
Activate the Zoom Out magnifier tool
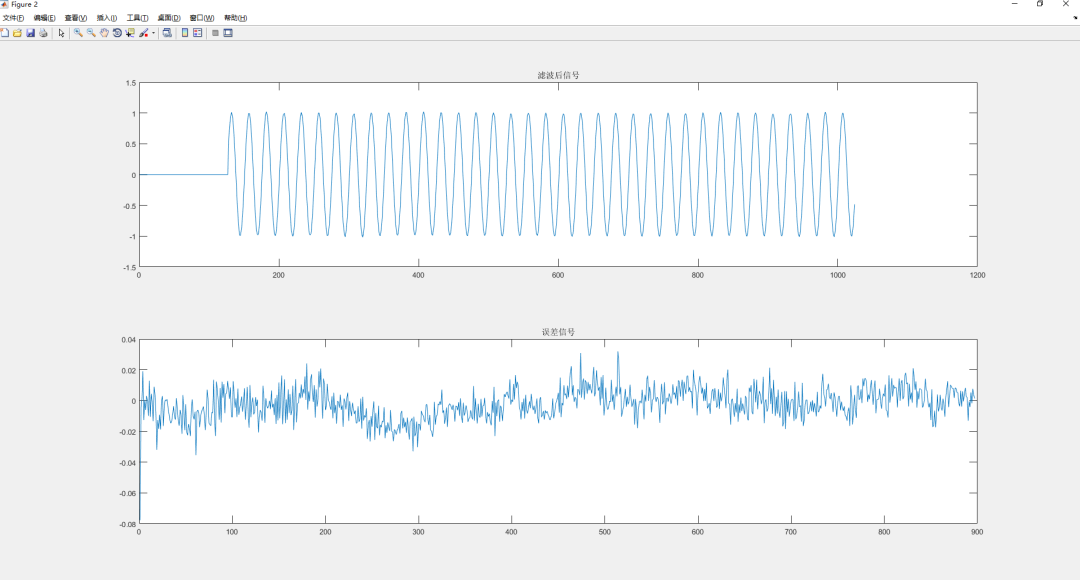(x=91, y=32)
